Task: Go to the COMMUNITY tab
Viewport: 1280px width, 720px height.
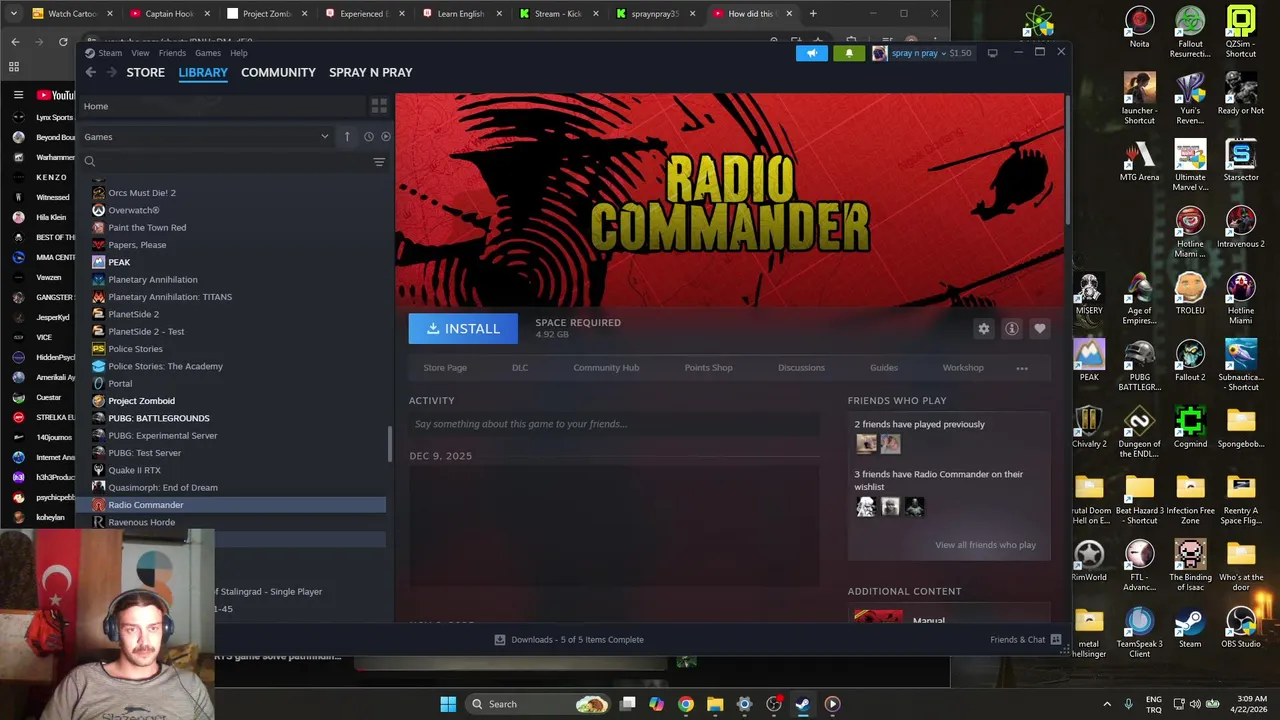Action: pos(278,72)
